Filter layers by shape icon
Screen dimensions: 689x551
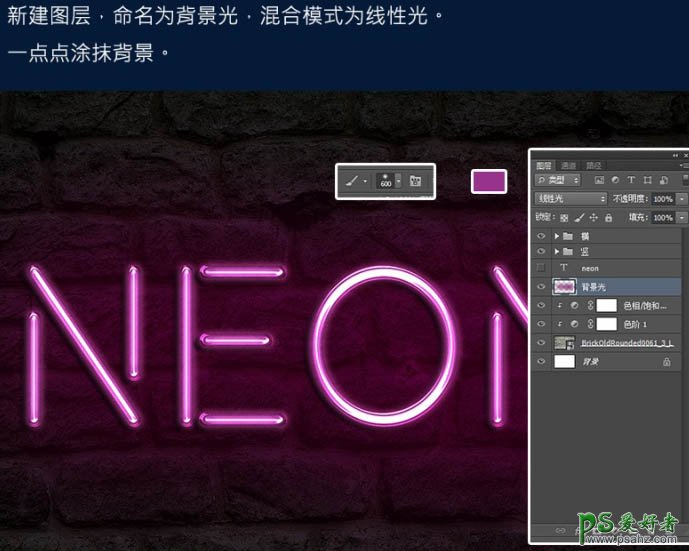tap(647, 180)
